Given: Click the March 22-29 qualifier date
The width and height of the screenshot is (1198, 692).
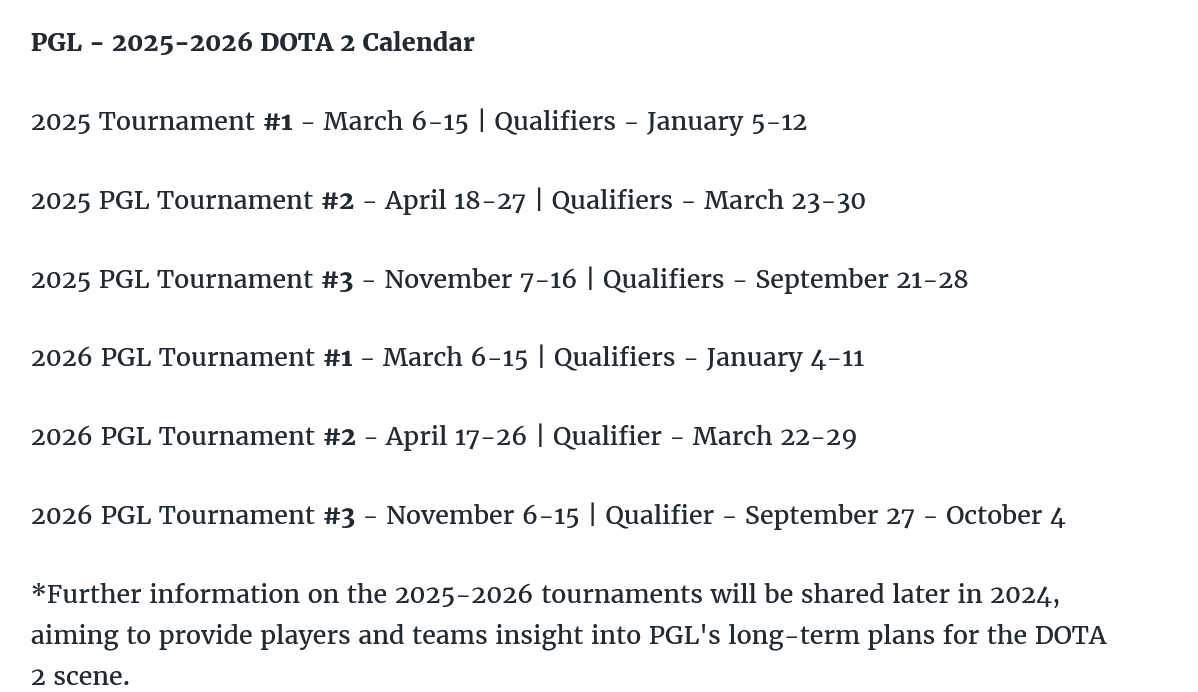Looking at the screenshot, I should point(774,437).
